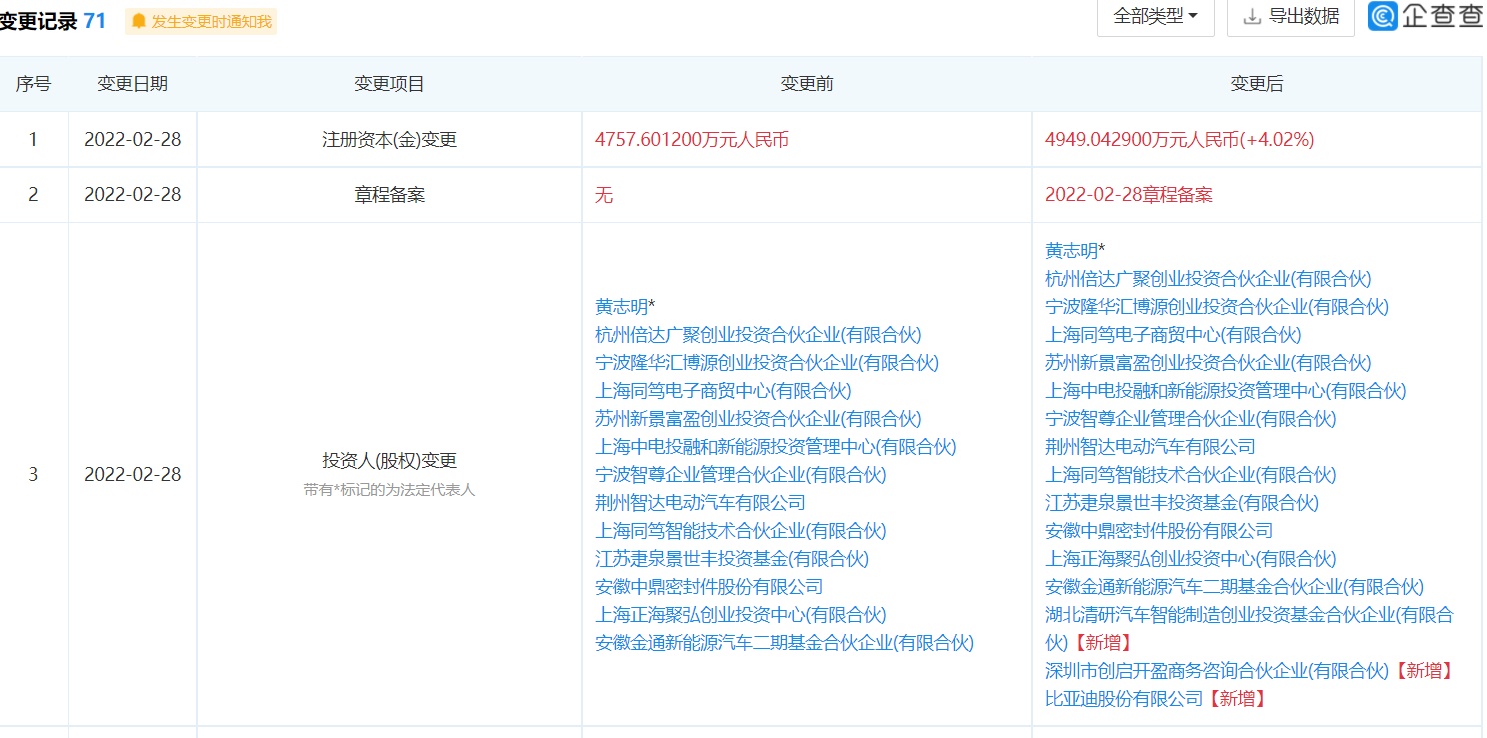Open 上海正海聚弘 link in 变更后
The height and width of the screenshot is (738, 1487).
[1190, 559]
